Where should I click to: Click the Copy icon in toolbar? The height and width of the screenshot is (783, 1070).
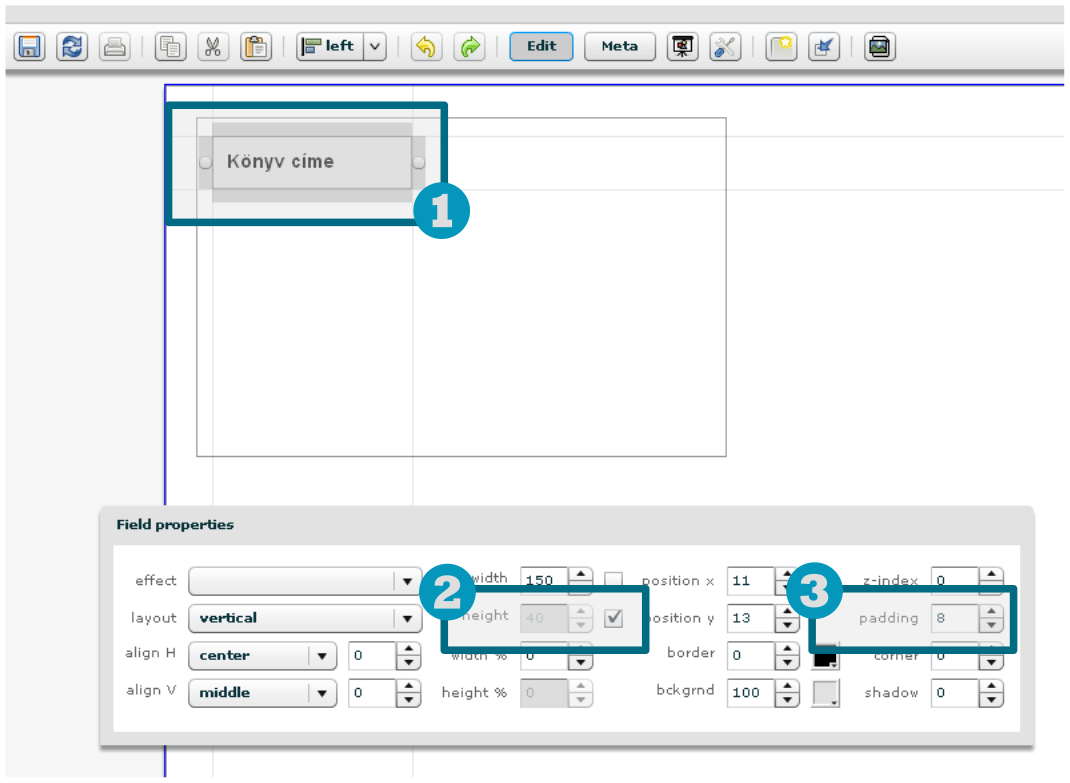tap(171, 47)
